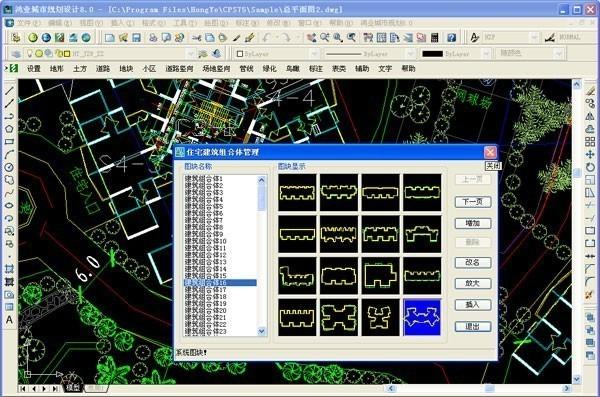
Task: Select the Line tool in left toolbar
Action: [10, 91]
